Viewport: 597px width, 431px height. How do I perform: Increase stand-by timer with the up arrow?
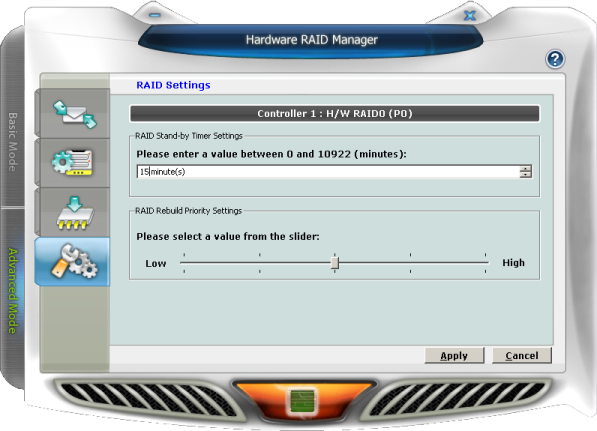point(525,169)
